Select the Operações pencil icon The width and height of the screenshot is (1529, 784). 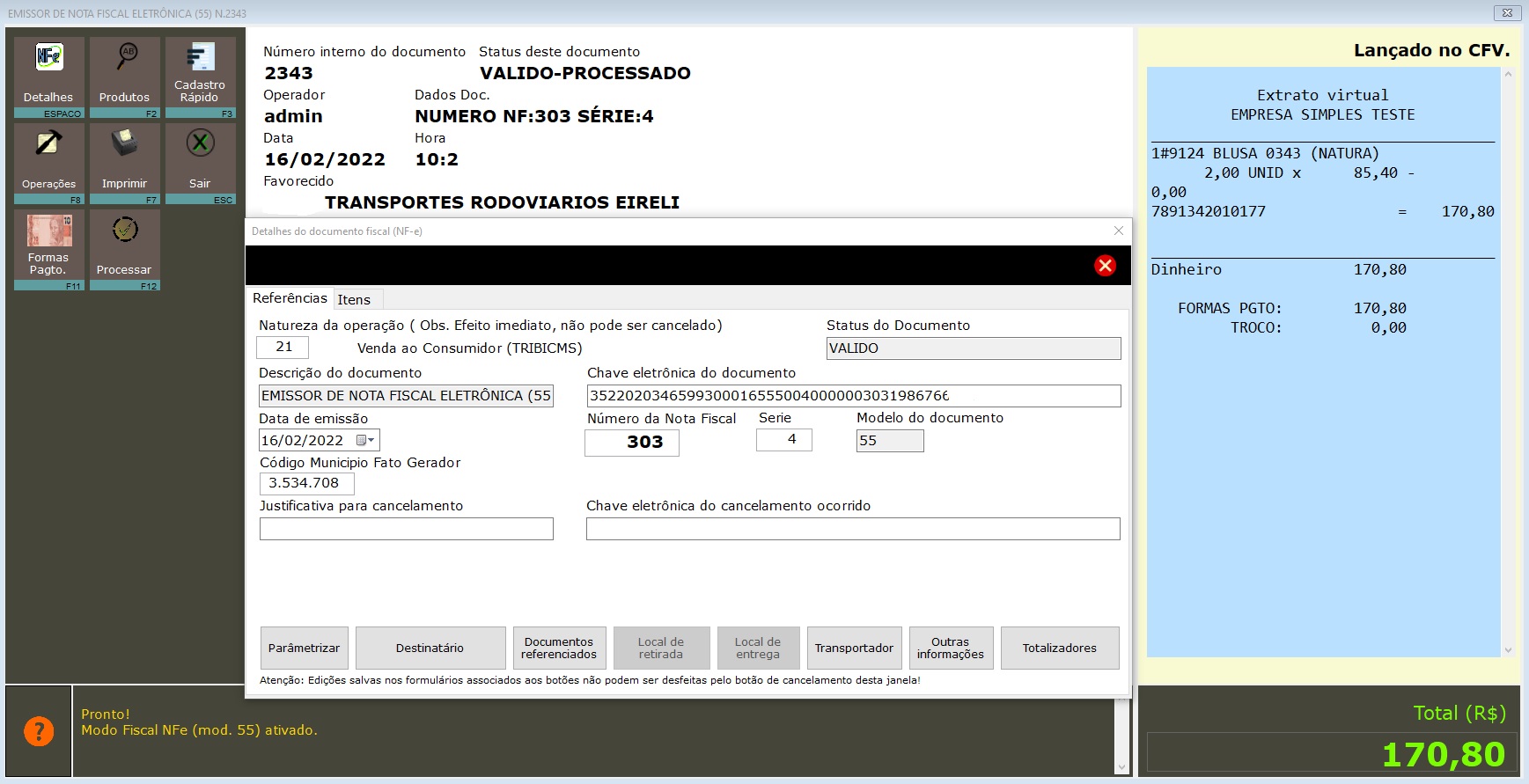(49, 144)
